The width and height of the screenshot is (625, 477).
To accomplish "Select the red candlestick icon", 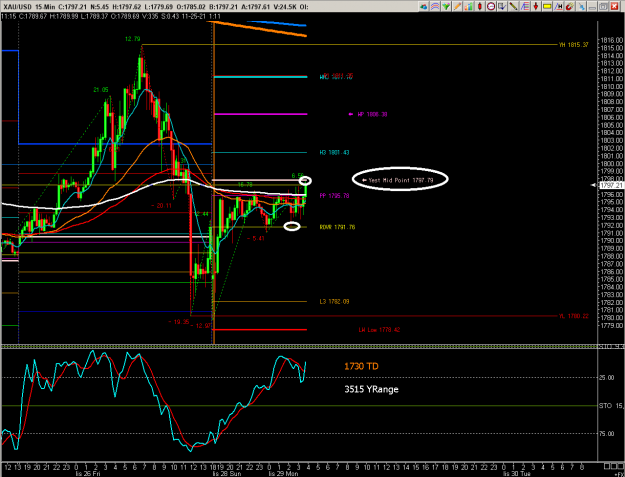I will click(x=480, y=6).
